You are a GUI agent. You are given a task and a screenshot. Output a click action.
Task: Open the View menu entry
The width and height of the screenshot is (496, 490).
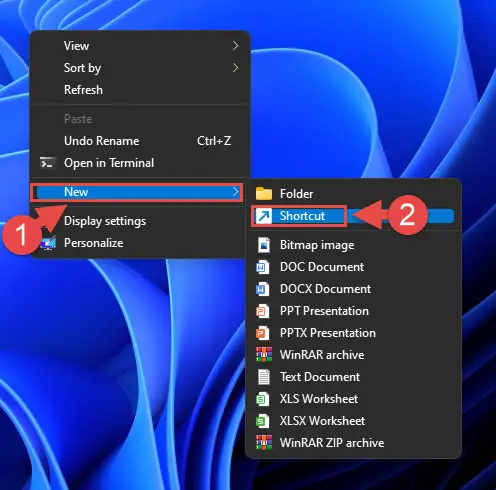point(140,46)
